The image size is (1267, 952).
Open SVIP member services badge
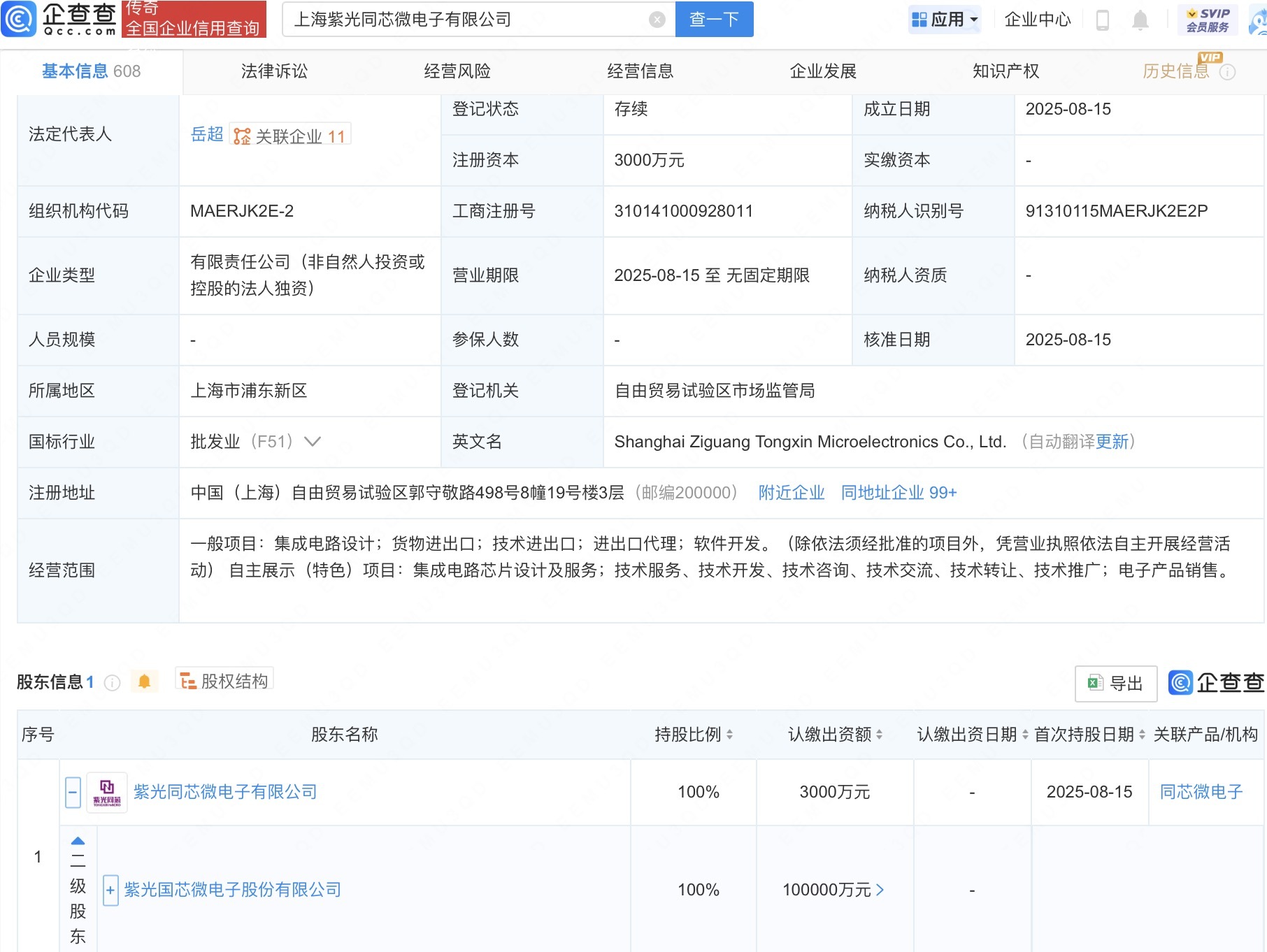click(1208, 20)
